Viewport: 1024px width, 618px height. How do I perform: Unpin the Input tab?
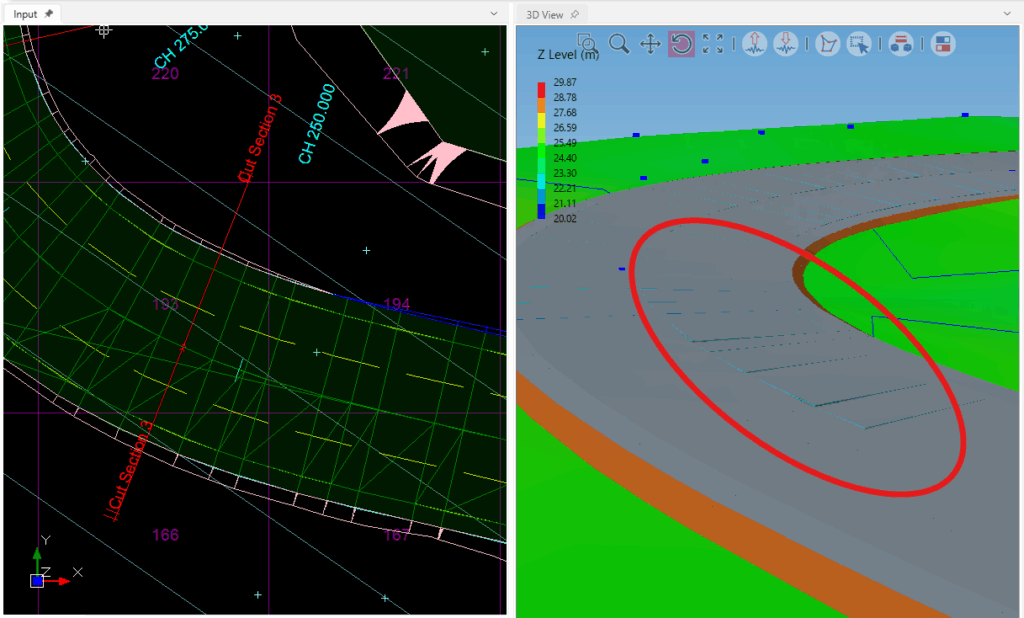coord(48,14)
